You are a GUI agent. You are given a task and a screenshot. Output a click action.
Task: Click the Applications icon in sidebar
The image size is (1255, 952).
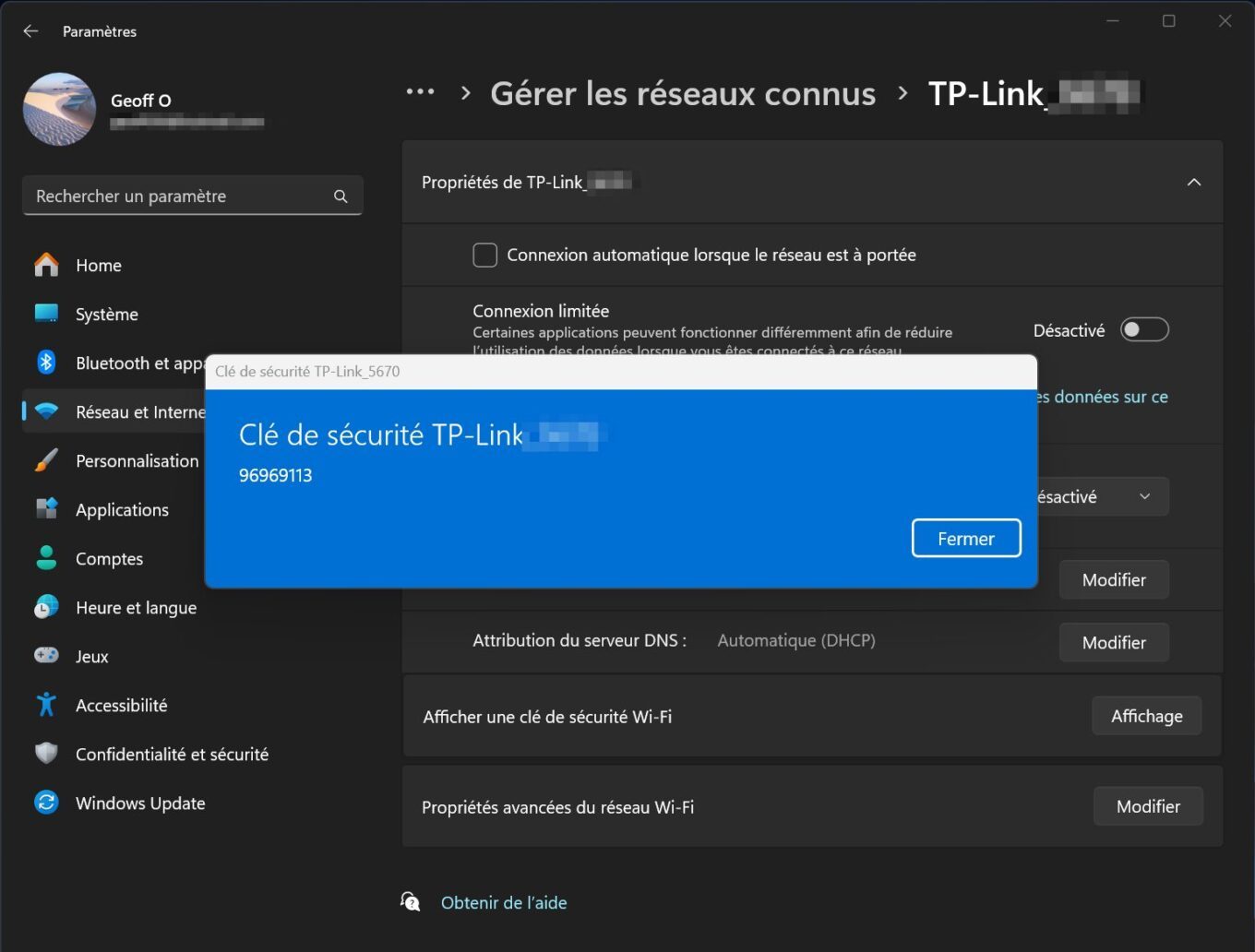coord(46,509)
